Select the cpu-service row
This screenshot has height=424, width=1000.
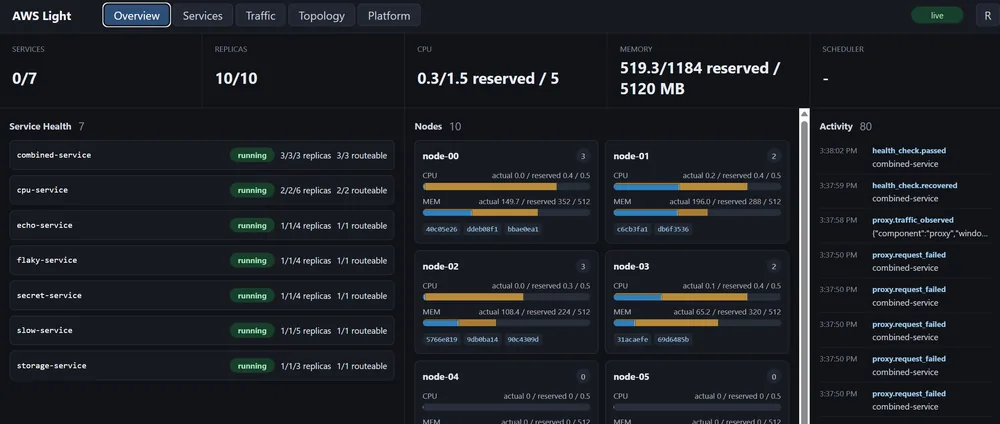202,190
